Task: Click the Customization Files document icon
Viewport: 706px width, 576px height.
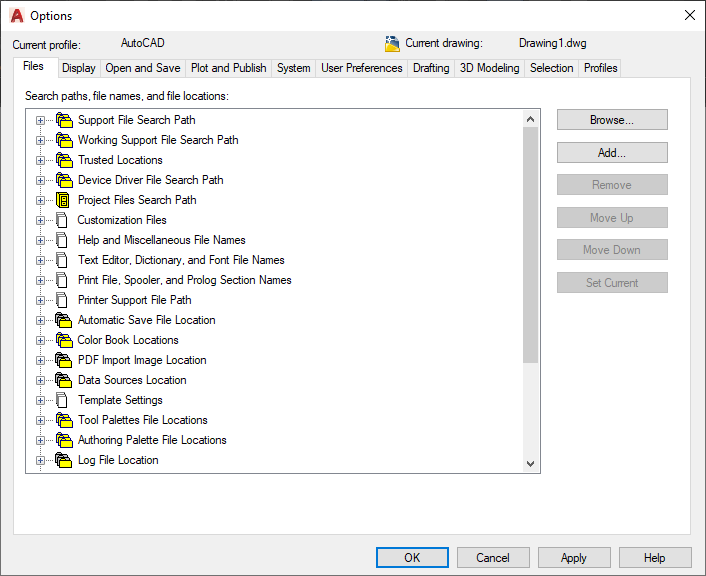Action: coord(62,220)
